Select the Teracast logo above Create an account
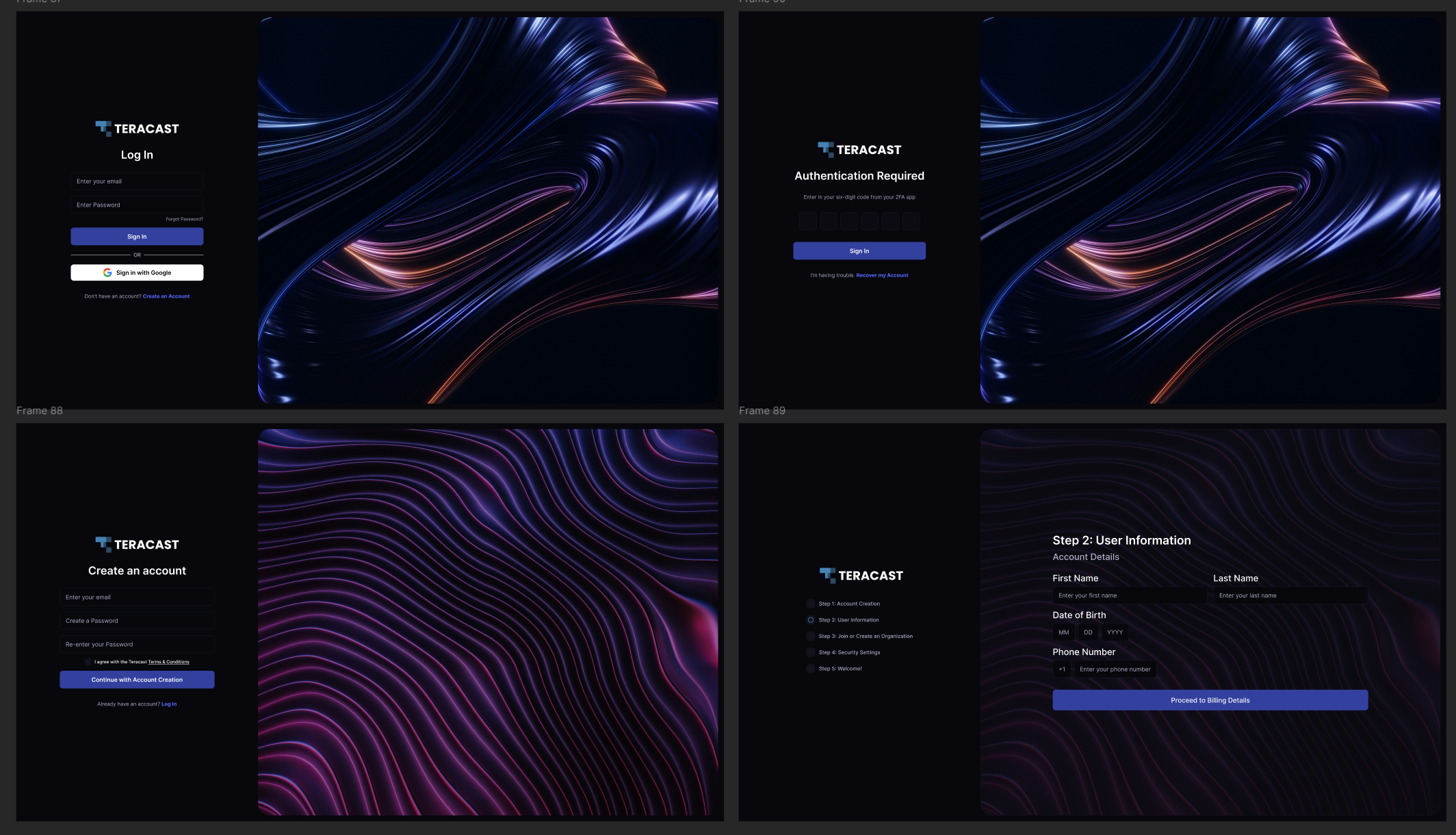The width and height of the screenshot is (1456, 835). pyautogui.click(x=136, y=543)
